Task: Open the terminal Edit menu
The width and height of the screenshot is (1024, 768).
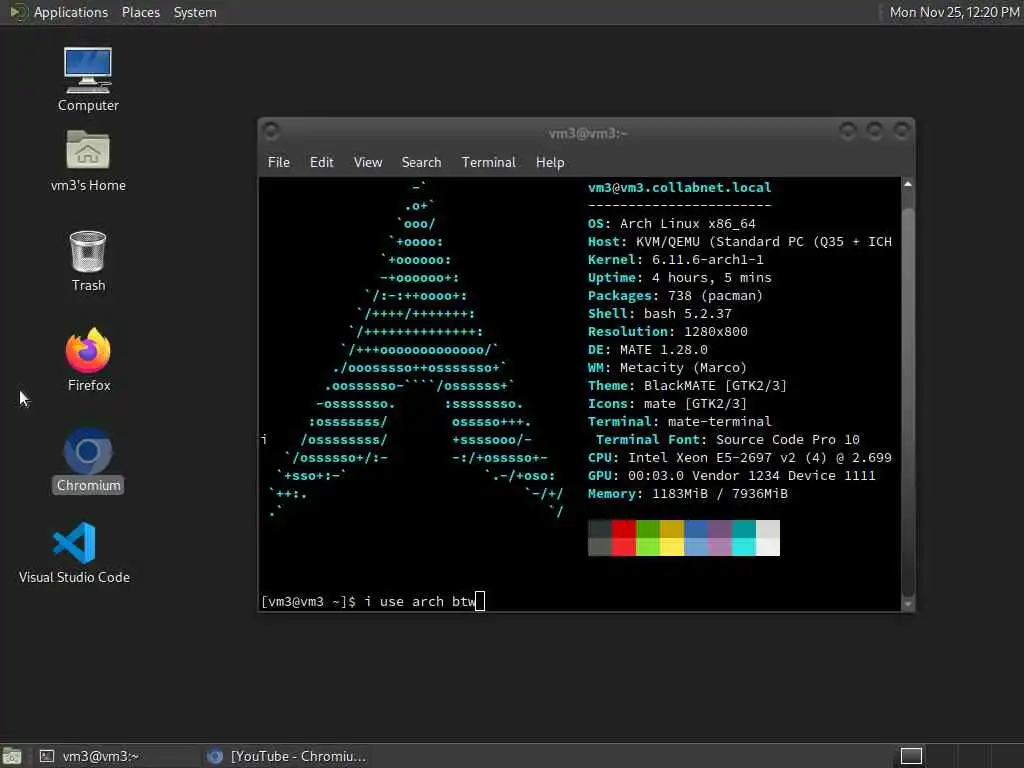Action: [x=321, y=162]
